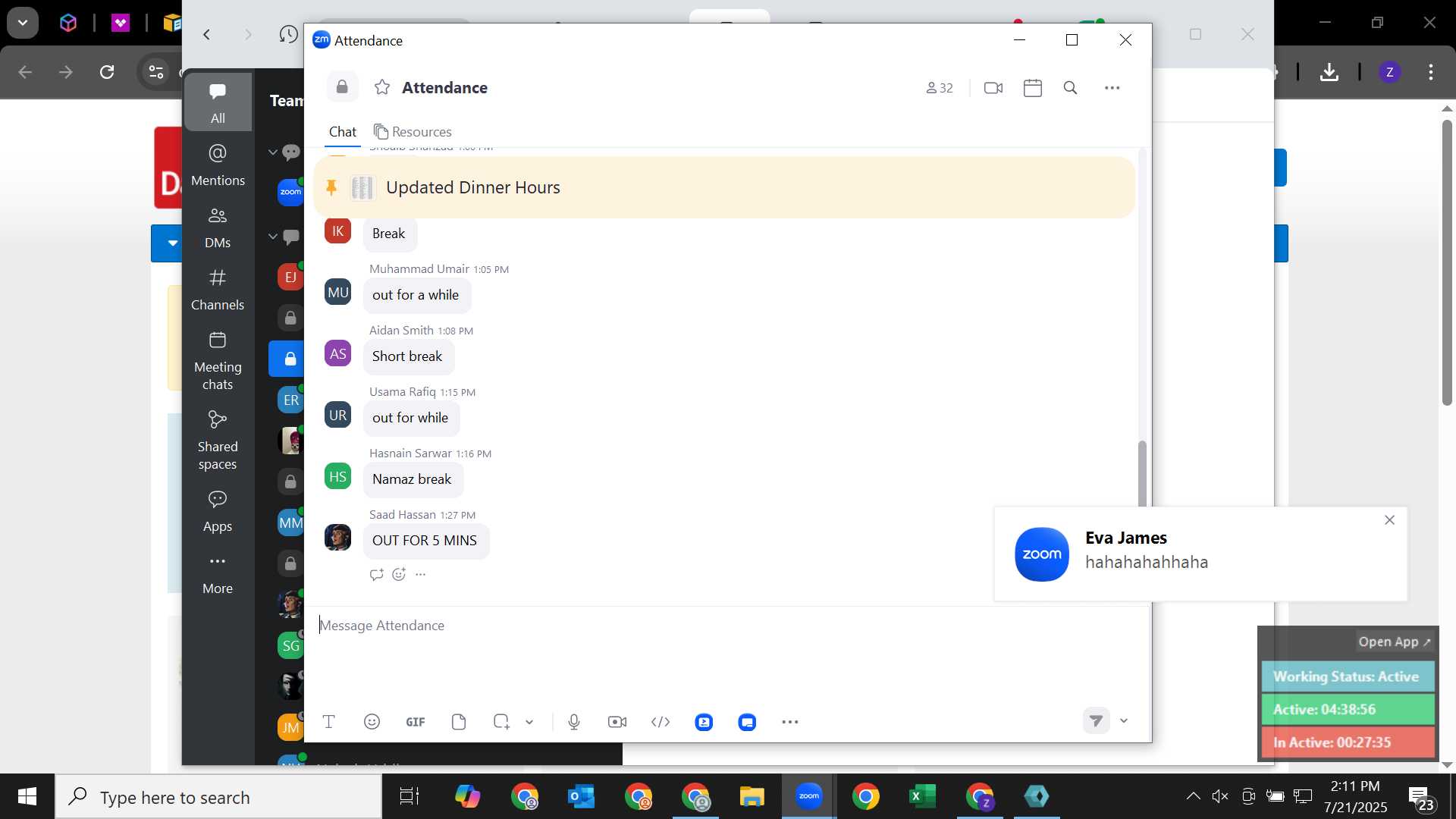Image resolution: width=1456 pixels, height=819 pixels.
Task: Click the Windows Start button
Action: coord(27,796)
